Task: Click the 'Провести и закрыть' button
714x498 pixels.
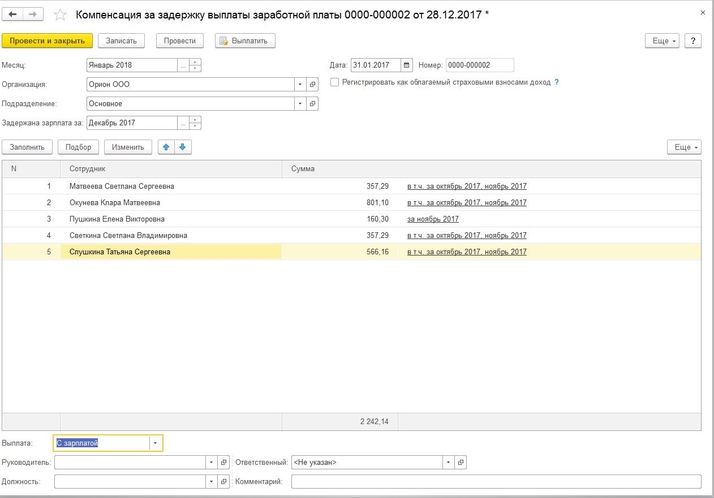Action: point(47,41)
